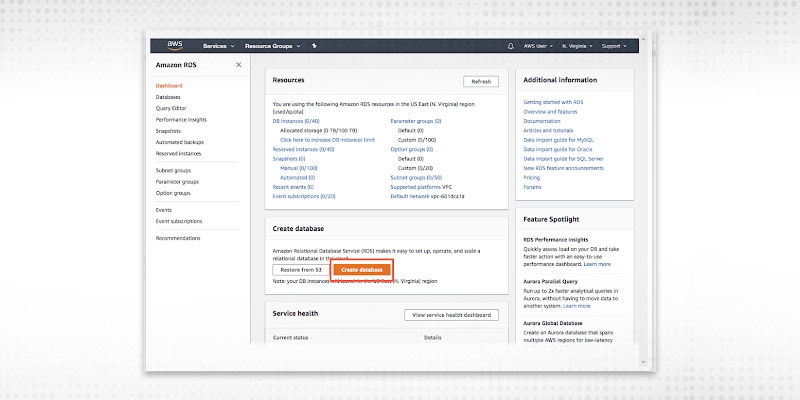The height and width of the screenshot is (400, 800).
Task: Open the Subnet groups (0/50) resource link
Action: pyautogui.click(x=416, y=178)
